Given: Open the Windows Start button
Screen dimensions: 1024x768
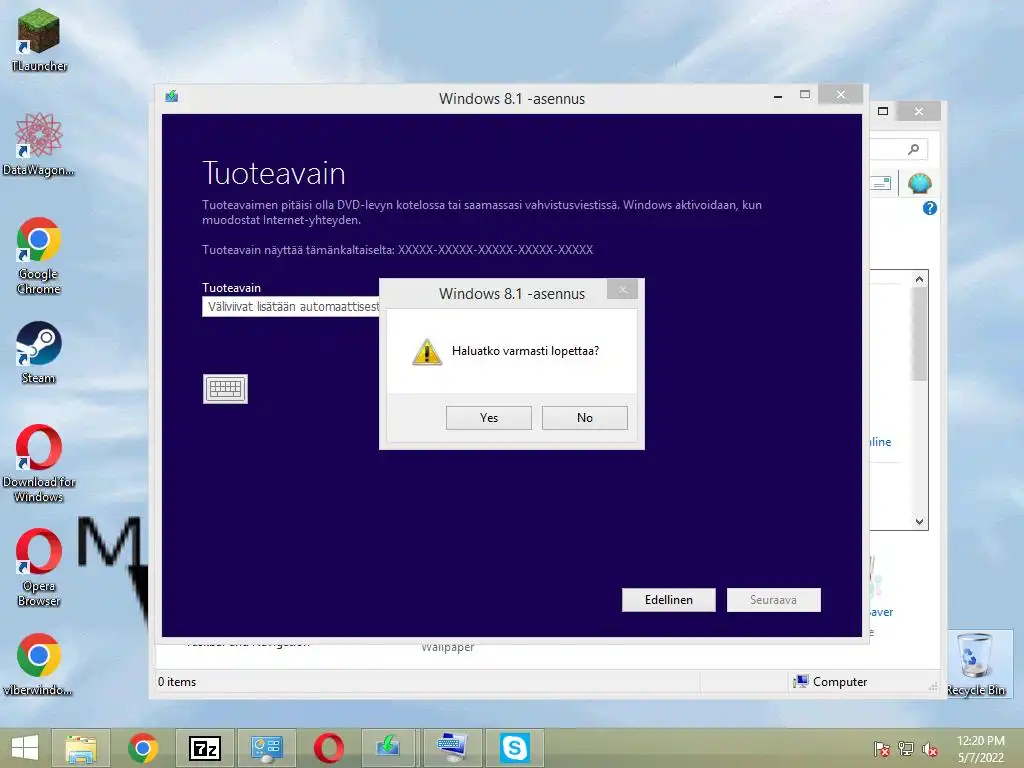Looking at the screenshot, I should point(24,748).
